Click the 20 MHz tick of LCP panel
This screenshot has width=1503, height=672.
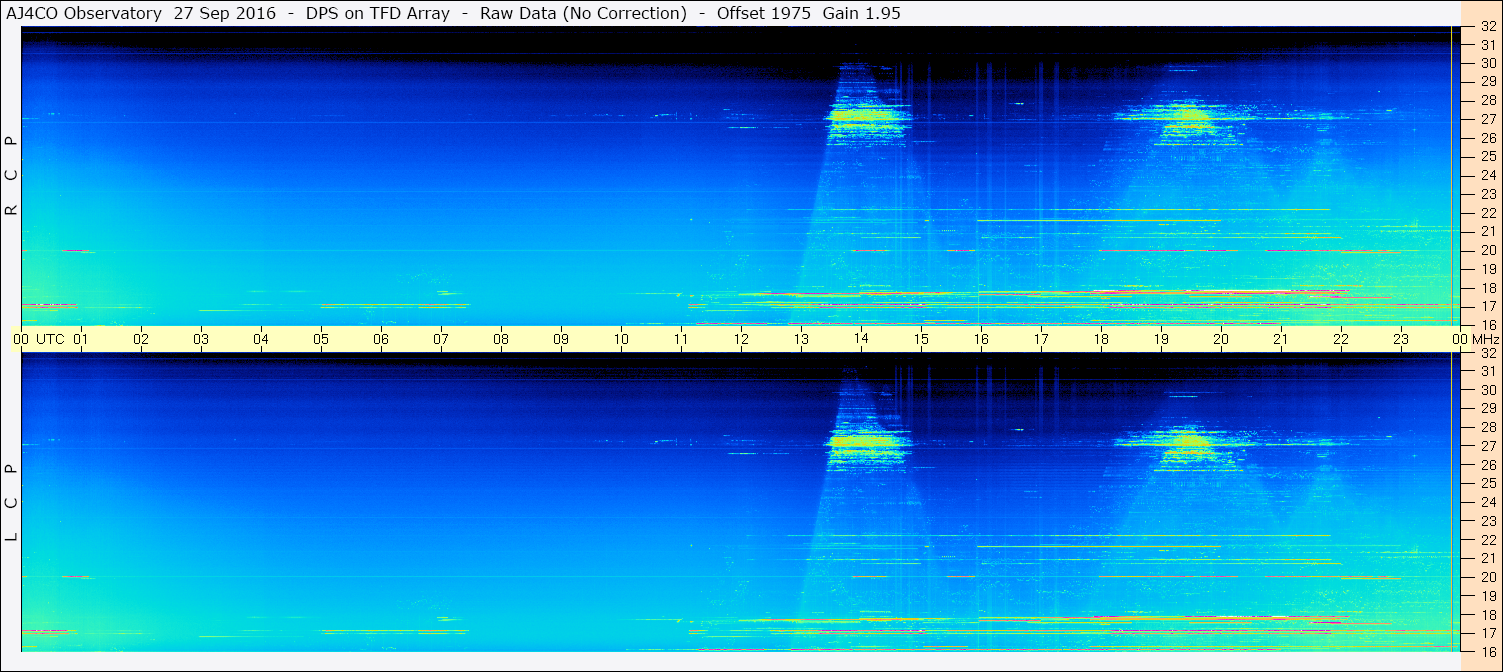tap(1488, 577)
